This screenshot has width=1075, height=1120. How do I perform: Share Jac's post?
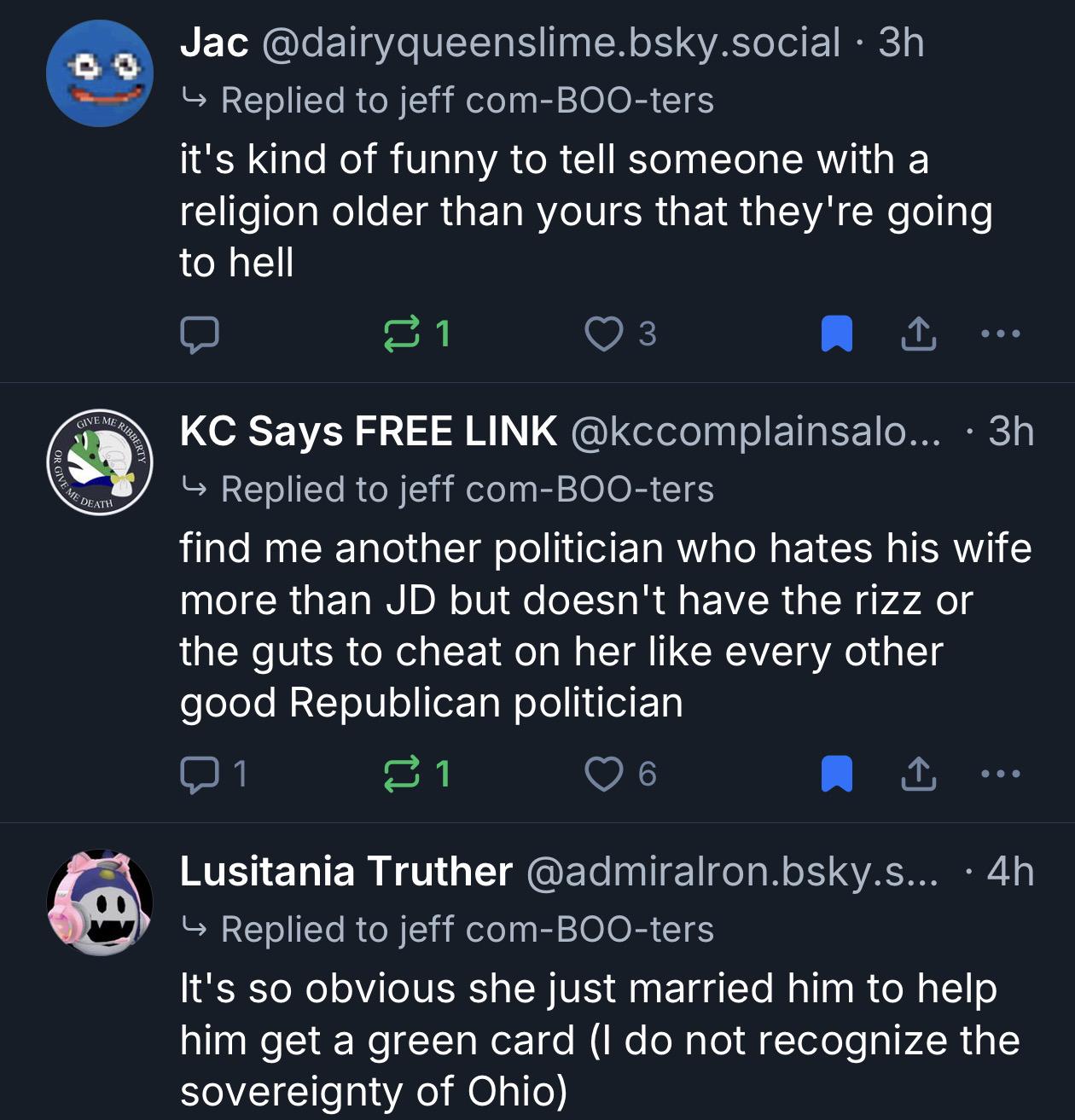click(x=919, y=334)
